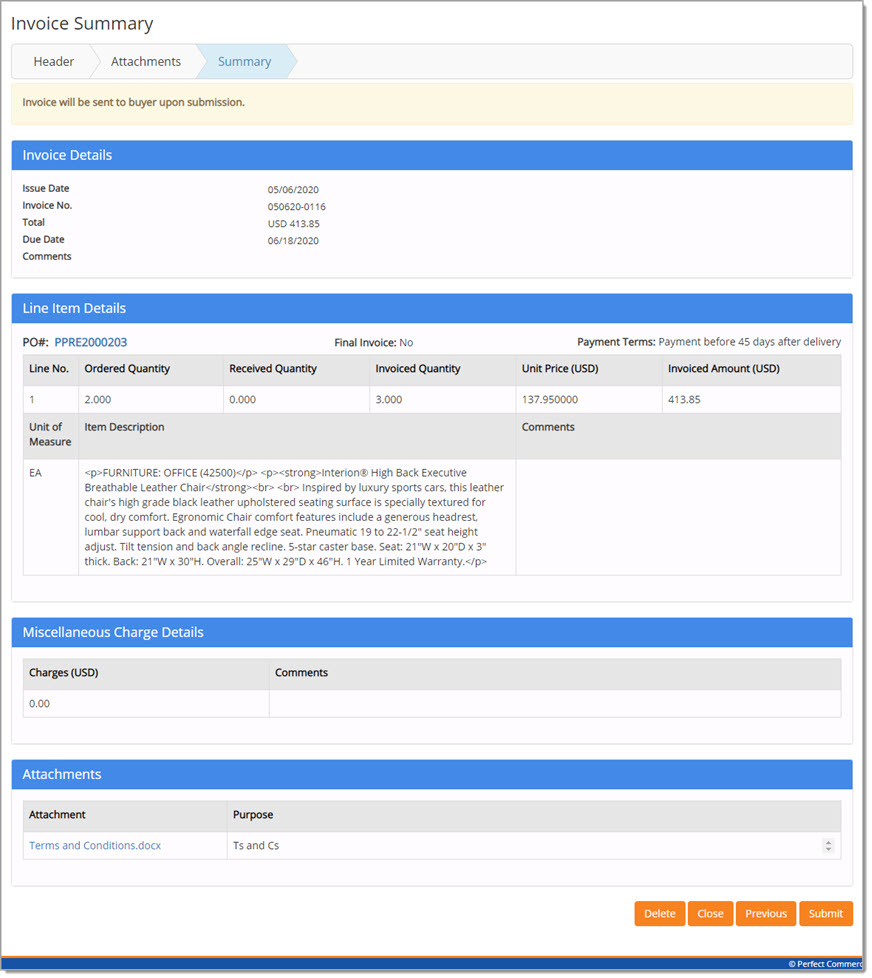The height and width of the screenshot is (978, 872).
Task: Select the Charges value 0.00
Action: coord(37,703)
